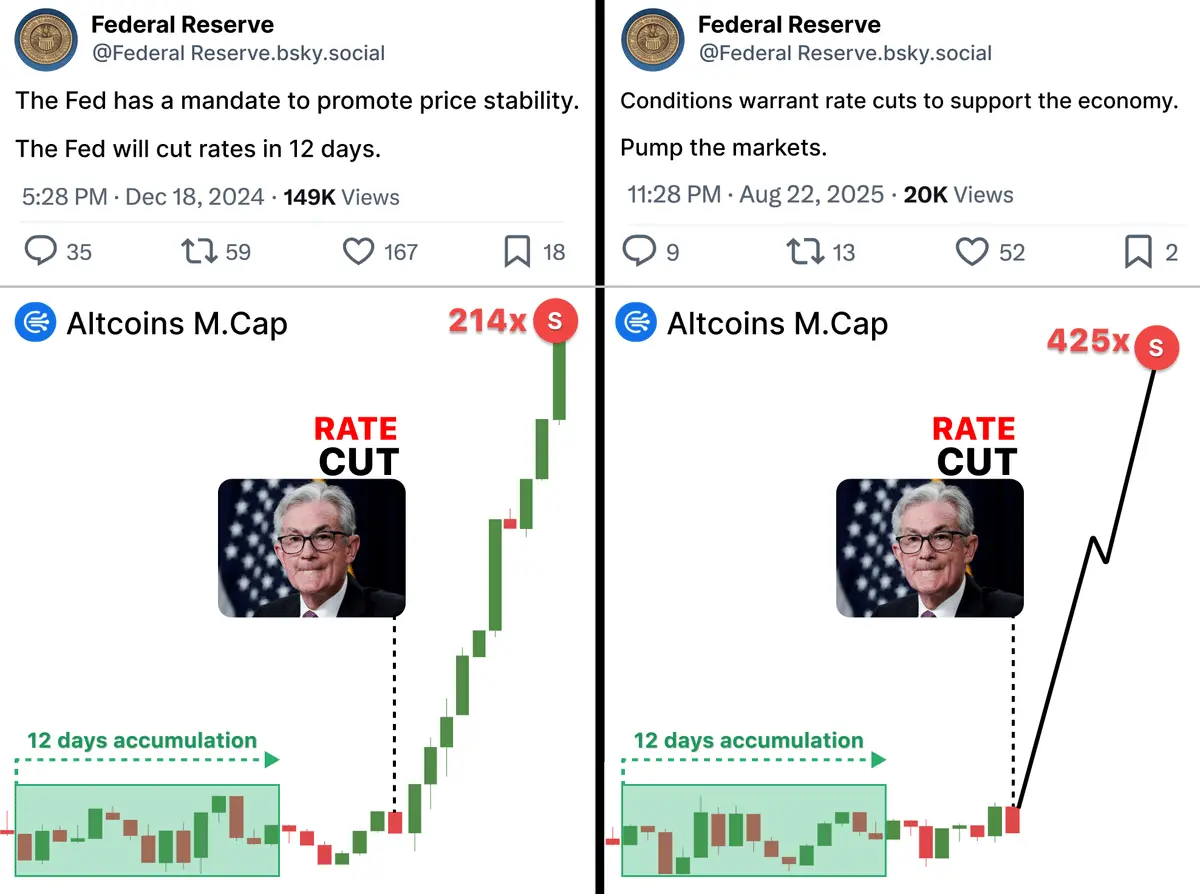Bookmark the post with 18 bookmarks
Image resolution: width=1200 pixels, height=894 pixels.
pyautogui.click(x=517, y=251)
